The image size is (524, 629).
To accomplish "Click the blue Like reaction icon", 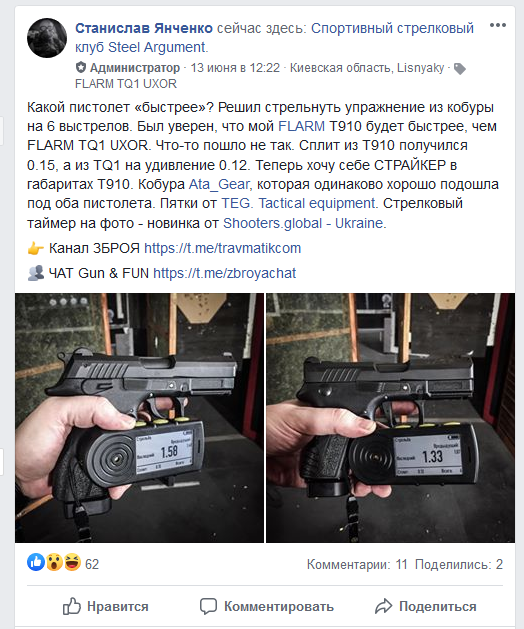I will [x=36, y=562].
